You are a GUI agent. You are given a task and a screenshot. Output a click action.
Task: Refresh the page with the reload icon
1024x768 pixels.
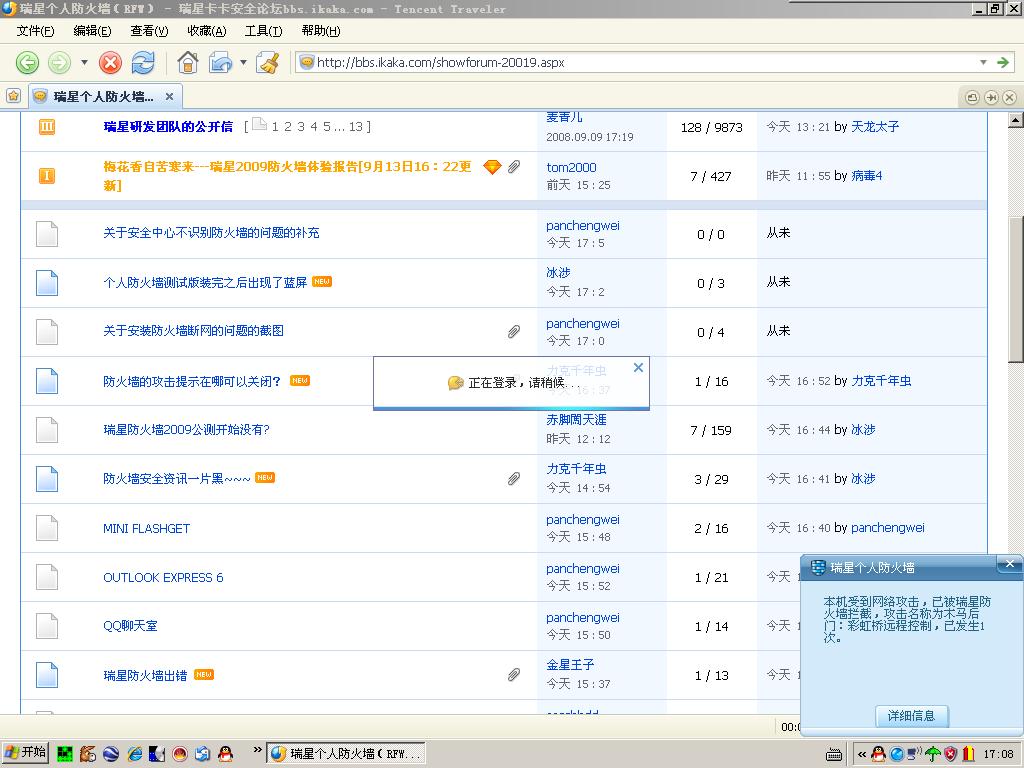(143, 63)
